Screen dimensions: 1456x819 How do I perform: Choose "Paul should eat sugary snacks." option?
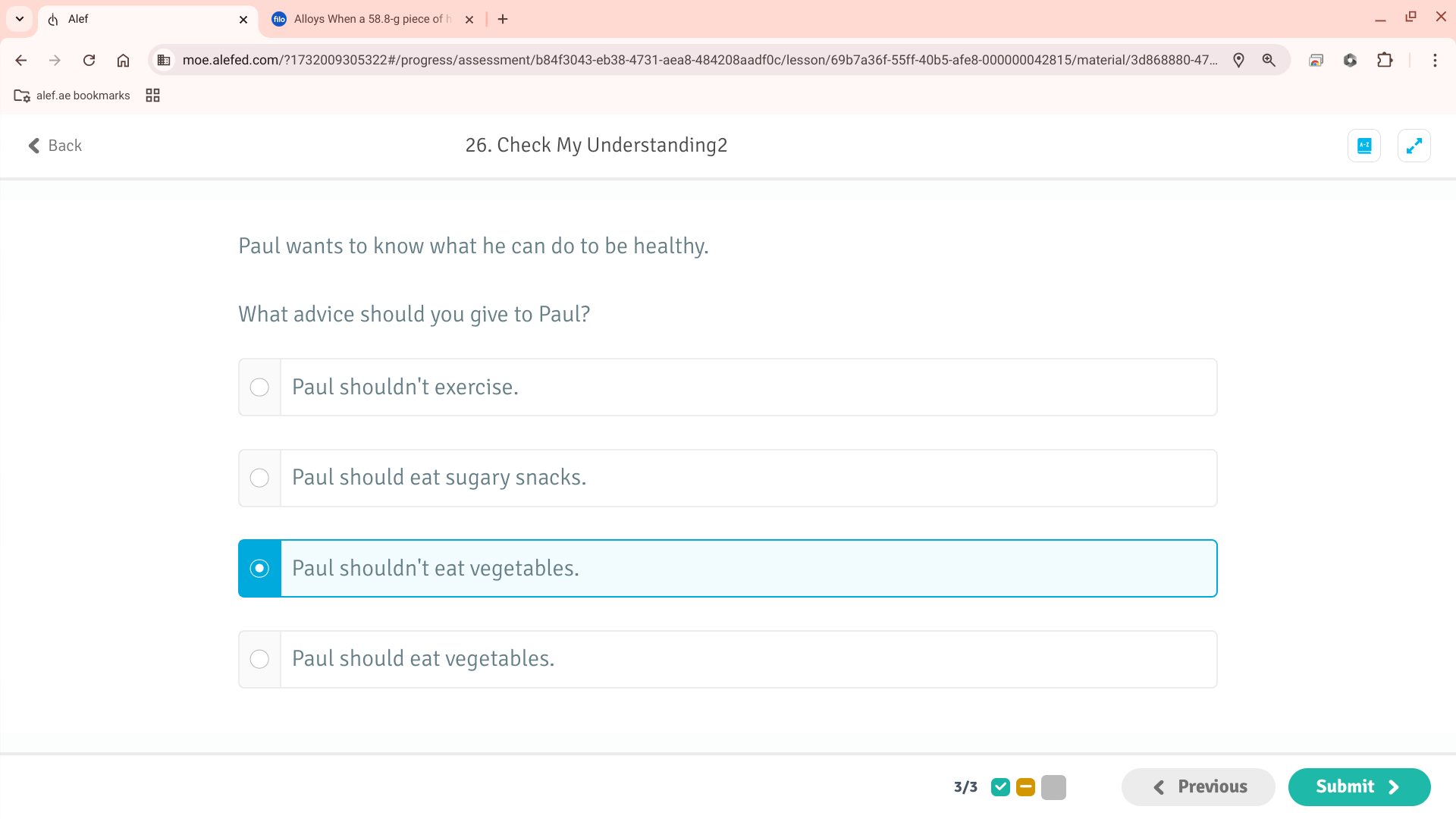click(727, 478)
